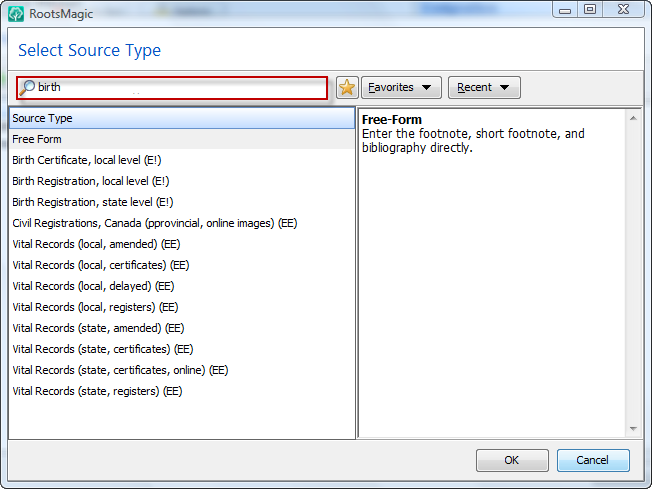652x489 pixels.
Task: Pick Vital Records (local, delayed) (EE)
Action: point(182,286)
